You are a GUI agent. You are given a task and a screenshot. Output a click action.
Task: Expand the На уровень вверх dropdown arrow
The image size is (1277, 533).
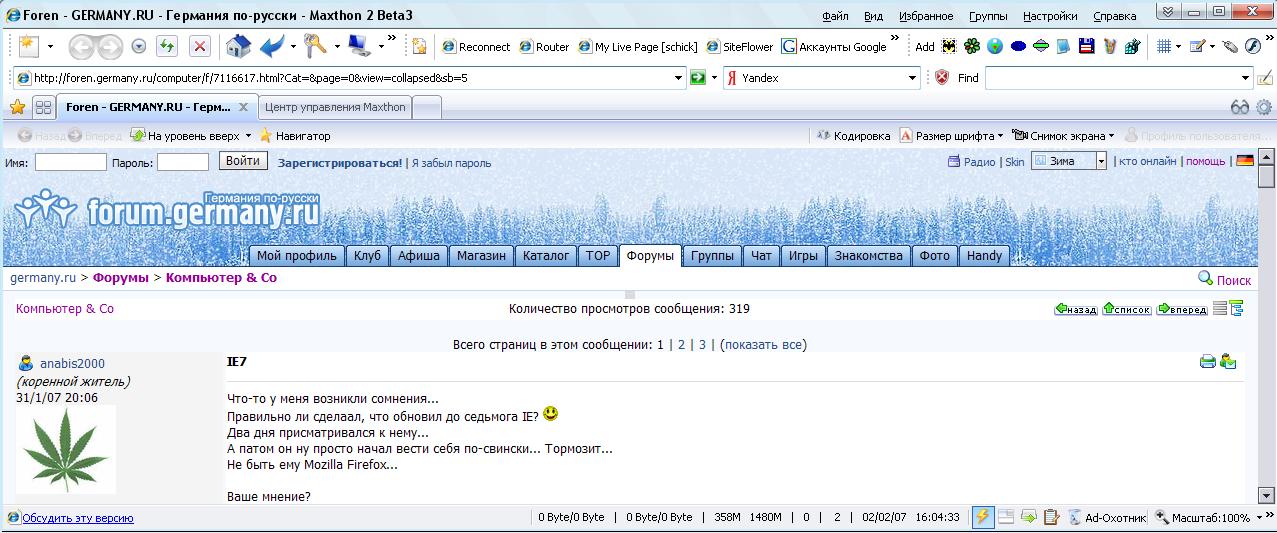[248, 136]
